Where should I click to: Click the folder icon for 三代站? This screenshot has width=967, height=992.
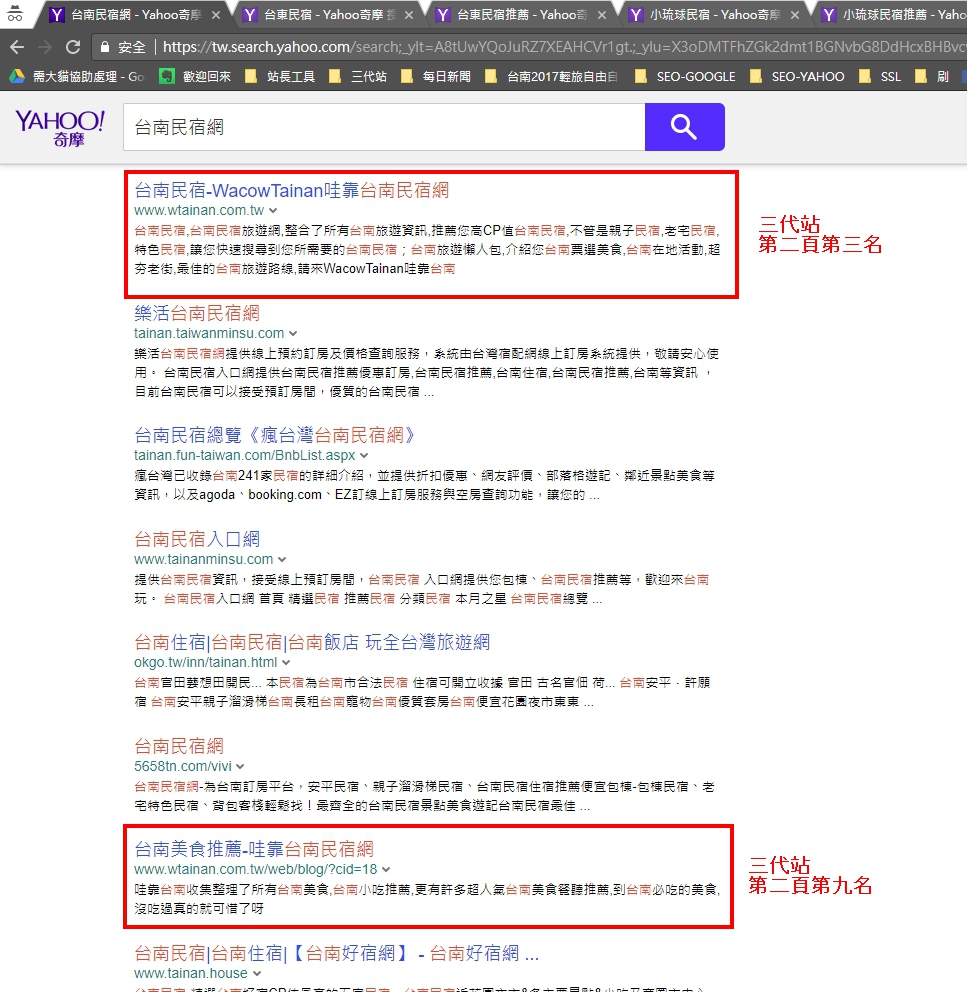point(335,77)
